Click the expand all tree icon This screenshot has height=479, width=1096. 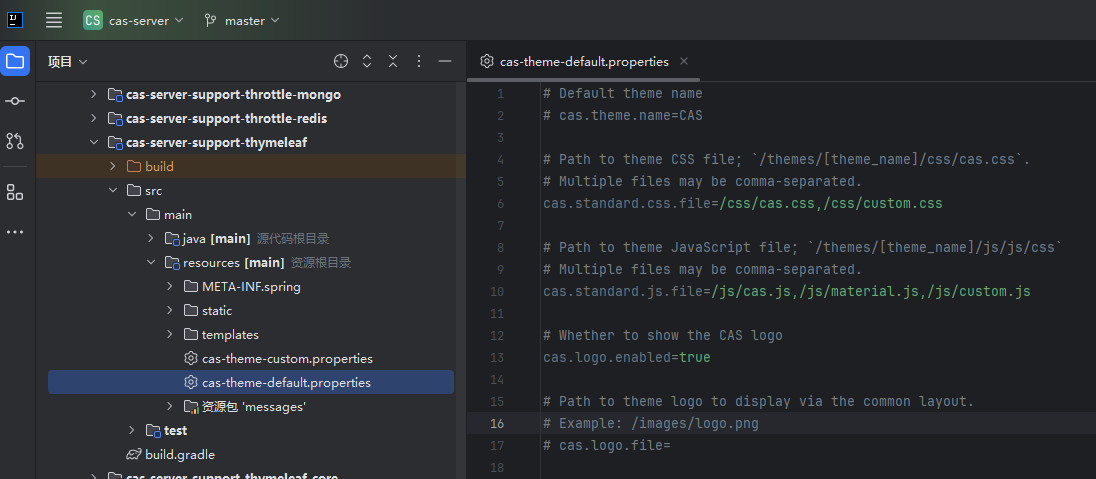[x=367, y=61]
